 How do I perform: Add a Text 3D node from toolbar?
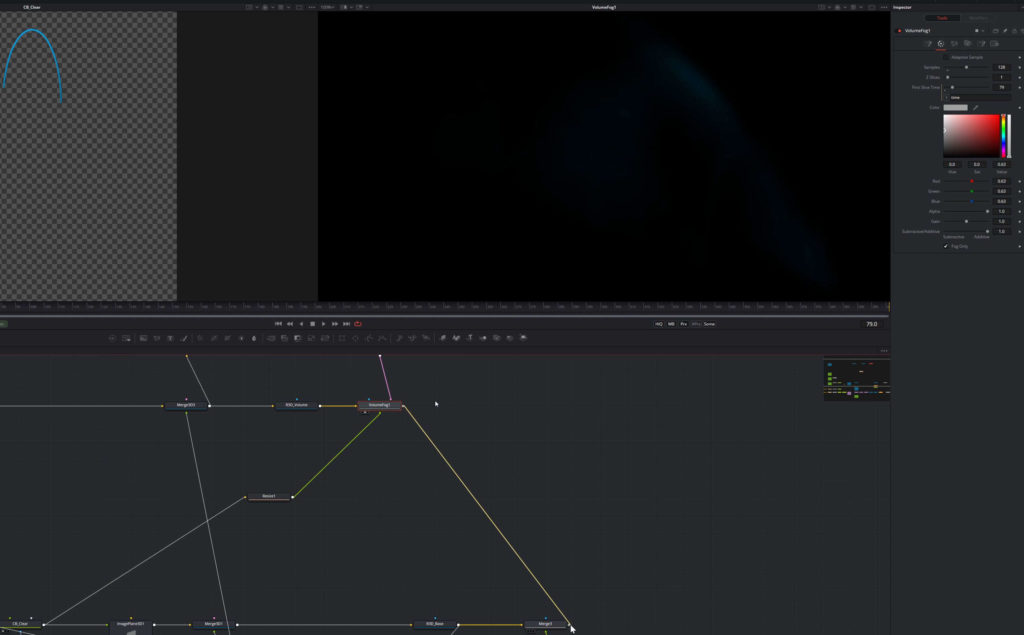coord(470,338)
